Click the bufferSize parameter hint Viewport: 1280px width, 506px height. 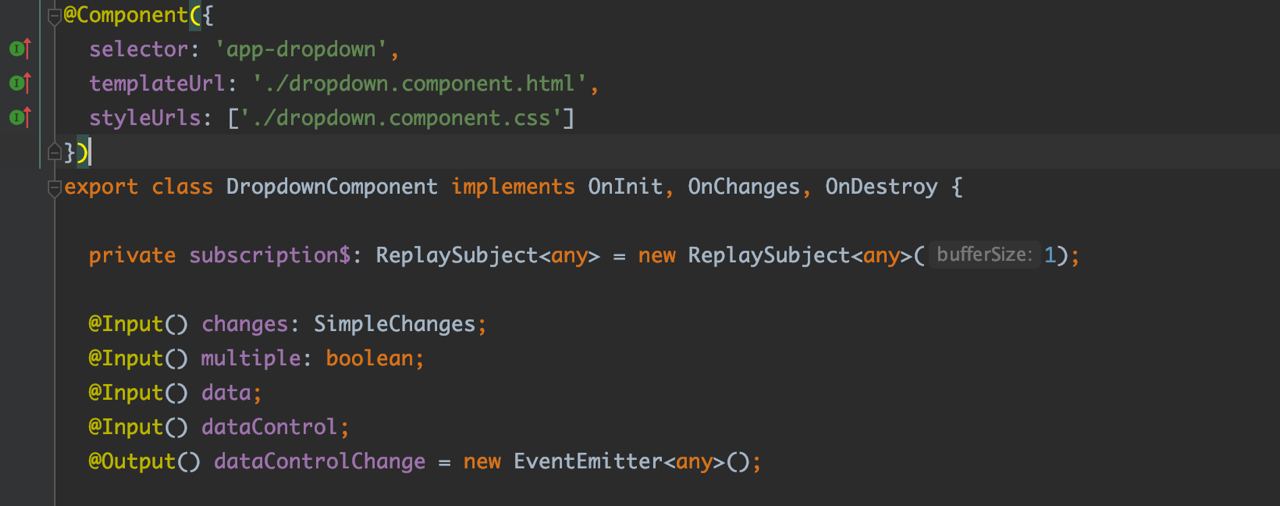point(984,255)
